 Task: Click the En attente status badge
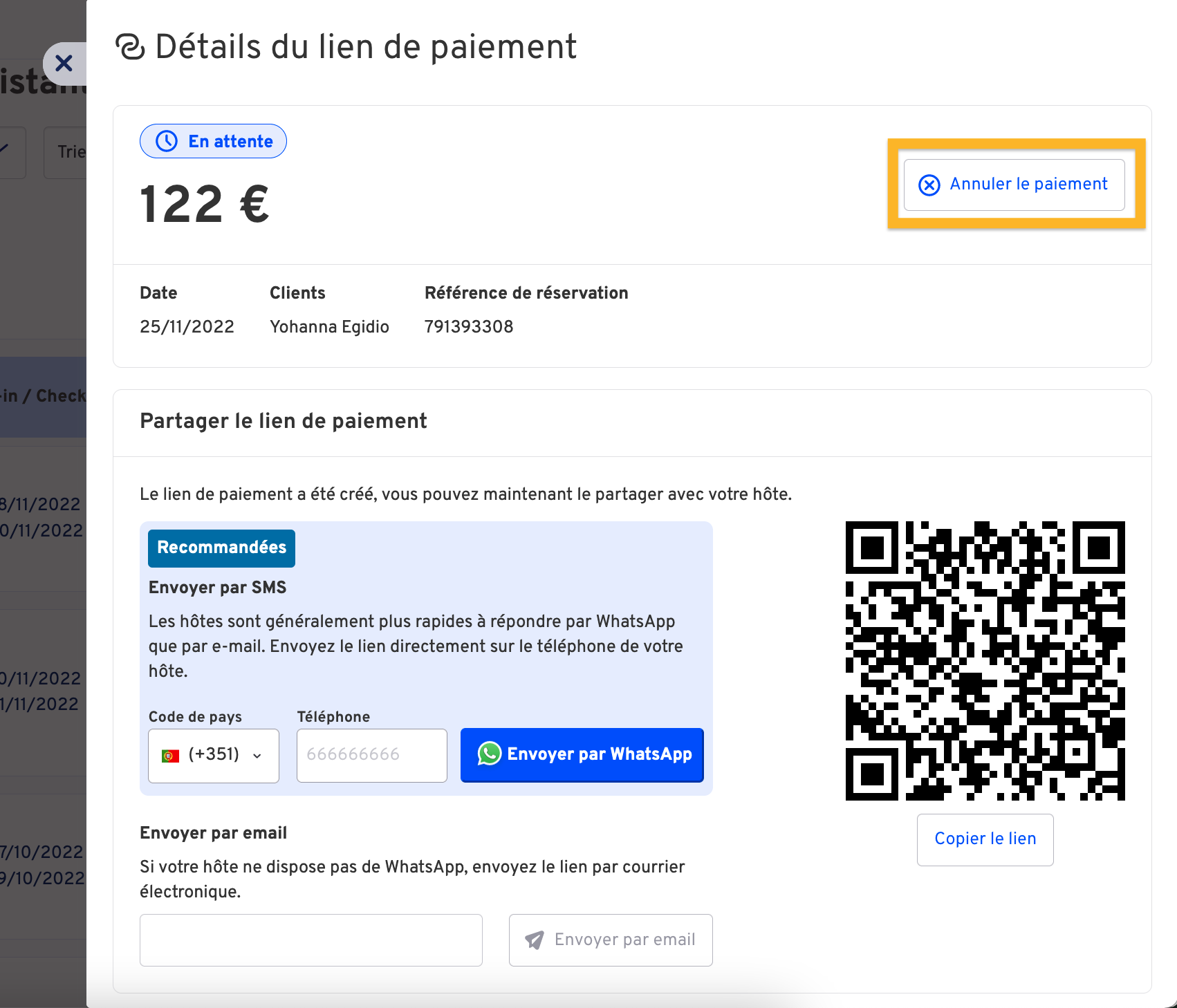coord(213,141)
